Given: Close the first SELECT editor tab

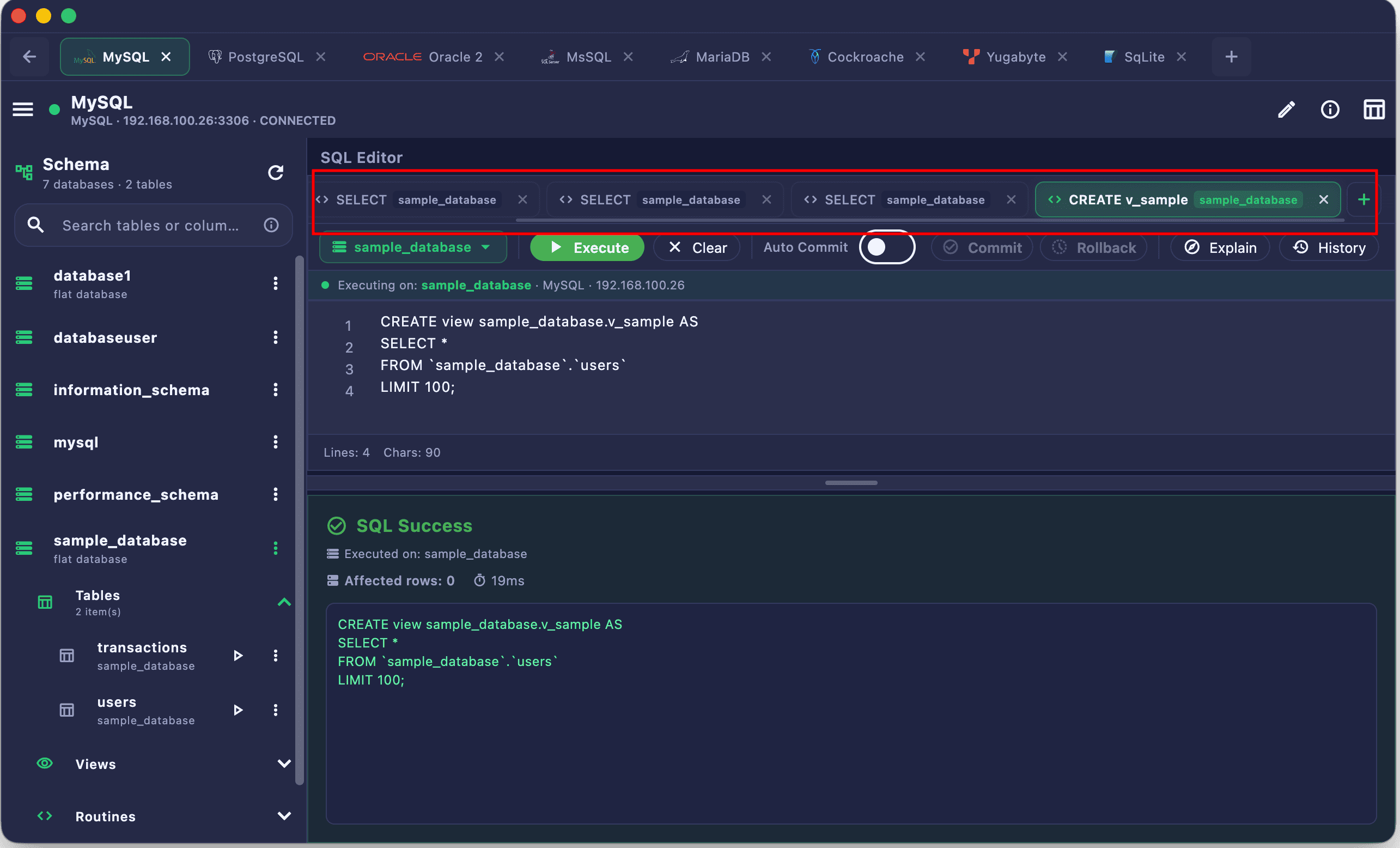Looking at the screenshot, I should tap(523, 199).
